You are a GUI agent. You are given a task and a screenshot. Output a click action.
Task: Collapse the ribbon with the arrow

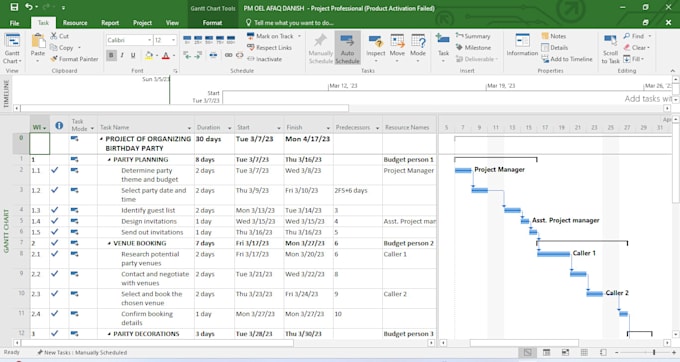pos(673,71)
